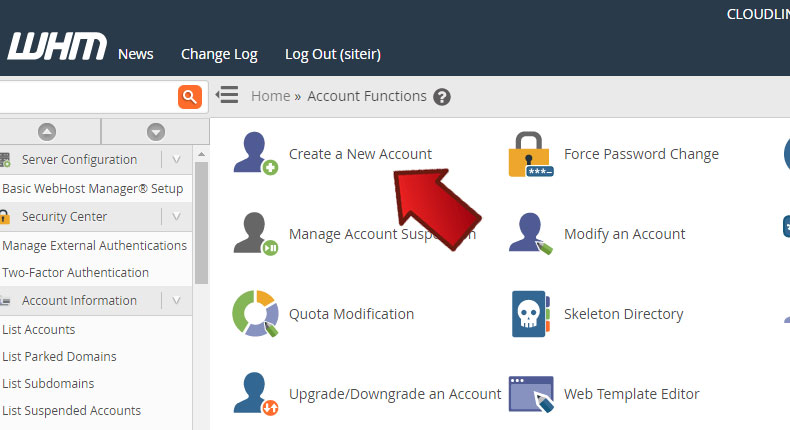Collapse the Account Information section
Image resolution: width=790 pixels, height=430 pixels.
click(x=176, y=301)
